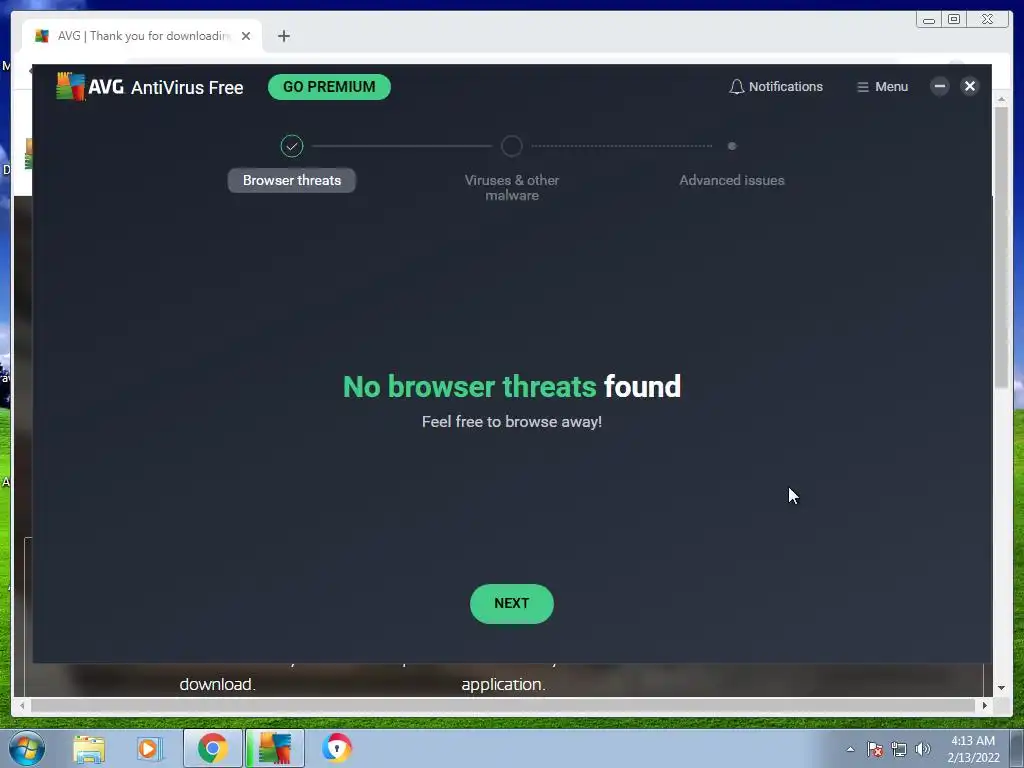This screenshot has width=1024, height=768.
Task: Click the vertical scrollbar down arrow
Action: click(x=1002, y=688)
